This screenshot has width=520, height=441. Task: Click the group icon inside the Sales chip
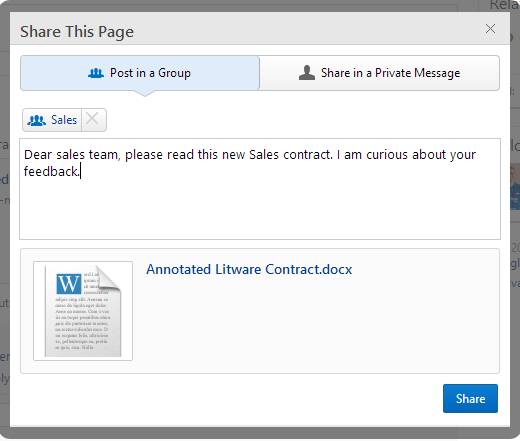click(37, 120)
